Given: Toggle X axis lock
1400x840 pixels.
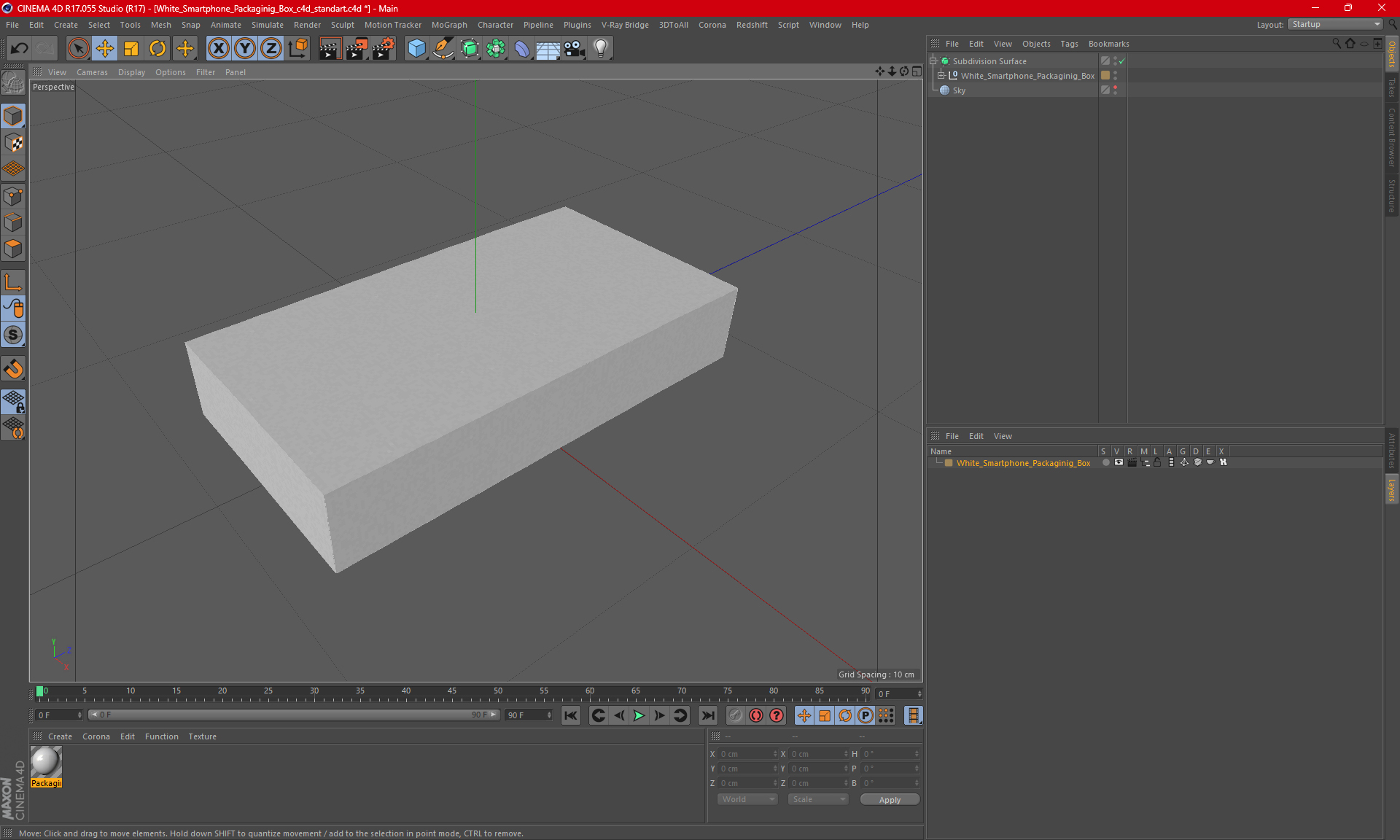Looking at the screenshot, I should 218,49.
